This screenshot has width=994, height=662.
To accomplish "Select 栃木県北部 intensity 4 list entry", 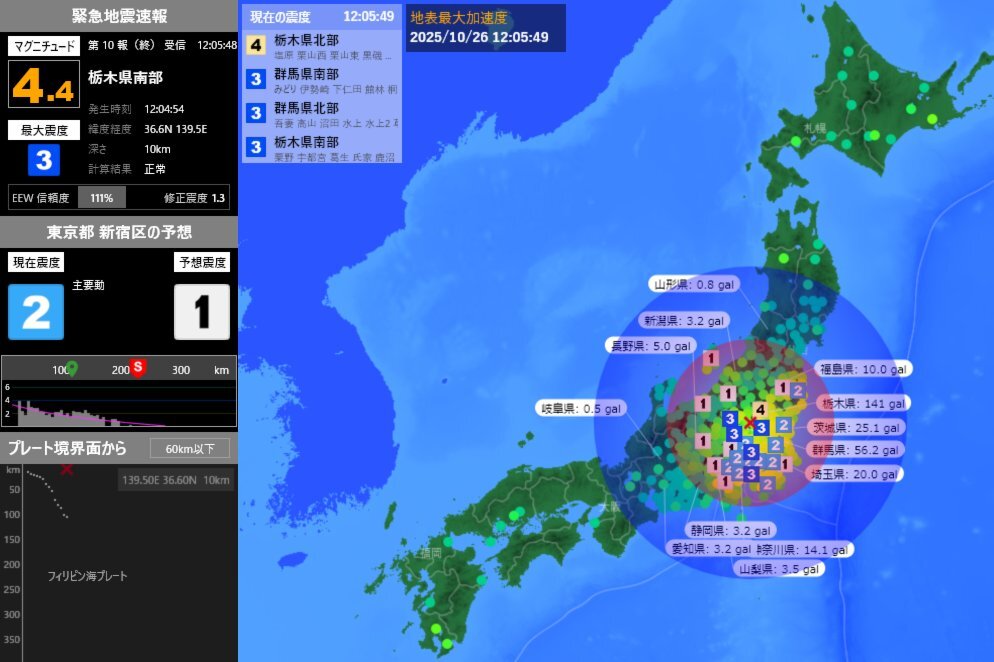I will [322, 46].
